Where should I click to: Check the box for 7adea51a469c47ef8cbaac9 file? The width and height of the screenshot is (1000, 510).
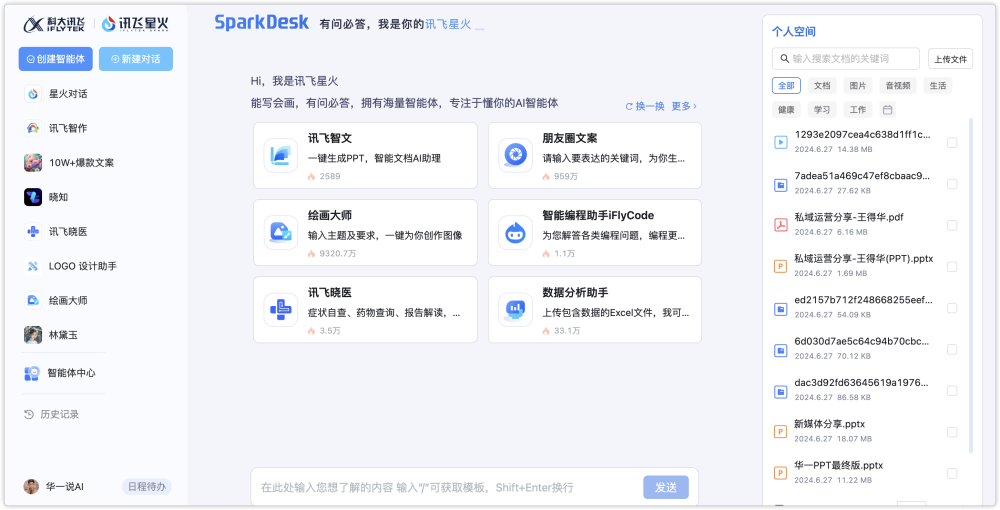(x=952, y=184)
